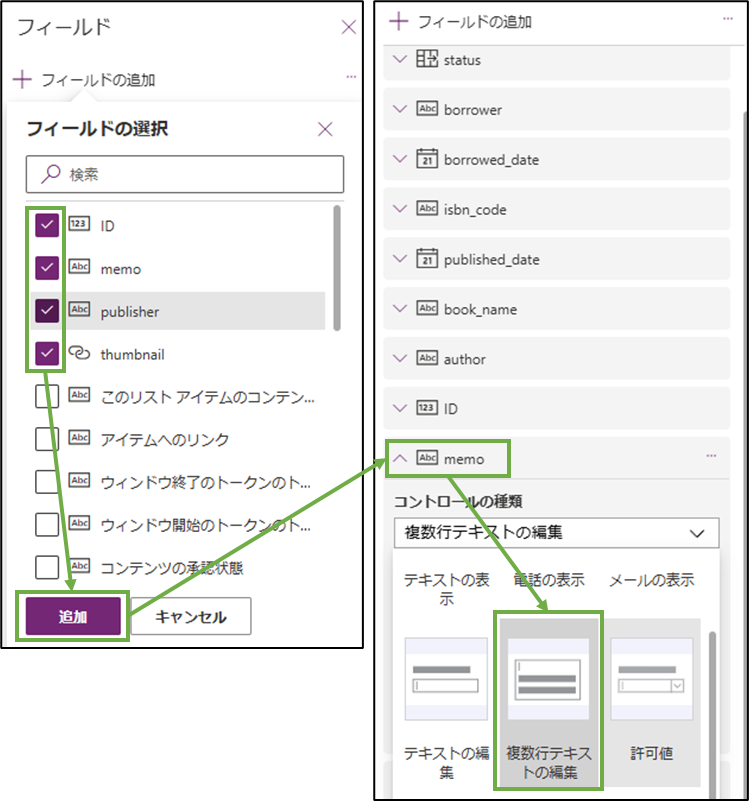This screenshot has height=801, width=749.
Task: Click the plus icon beside フィールドの追加 in right panel
Action: pos(399,21)
